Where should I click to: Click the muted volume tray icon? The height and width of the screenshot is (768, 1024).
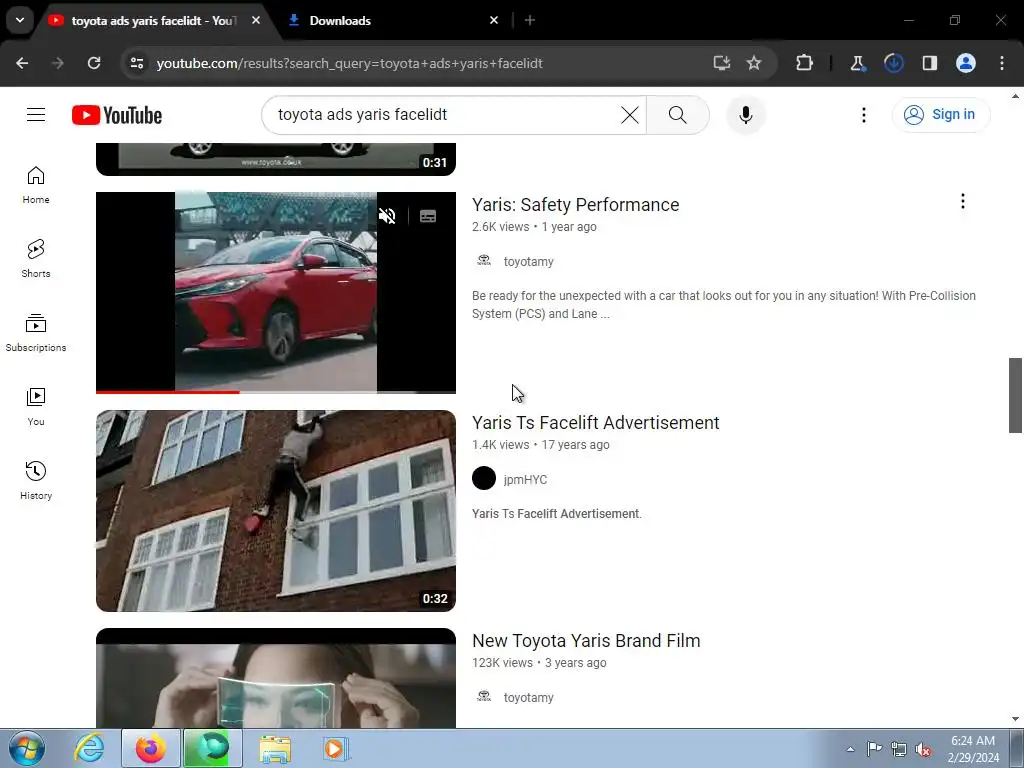[923, 750]
